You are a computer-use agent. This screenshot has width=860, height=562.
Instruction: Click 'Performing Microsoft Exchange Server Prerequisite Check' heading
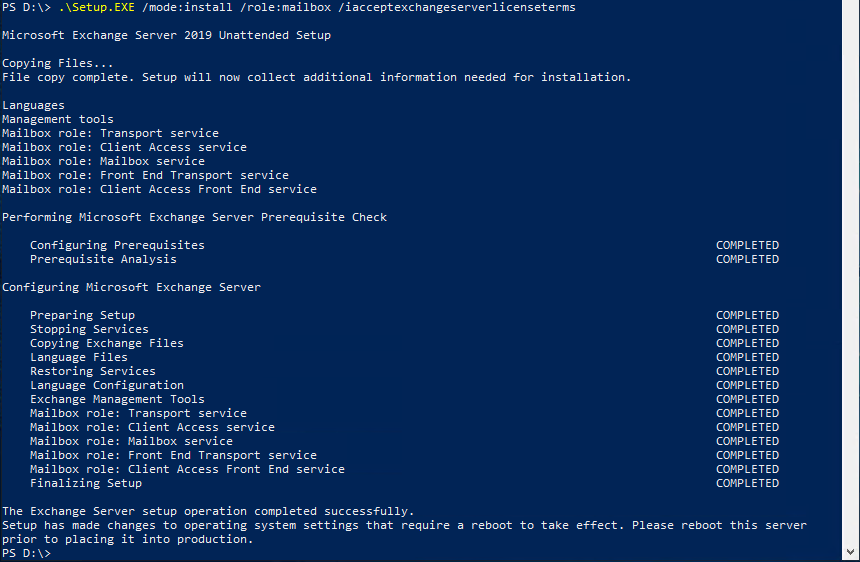[x=194, y=217]
